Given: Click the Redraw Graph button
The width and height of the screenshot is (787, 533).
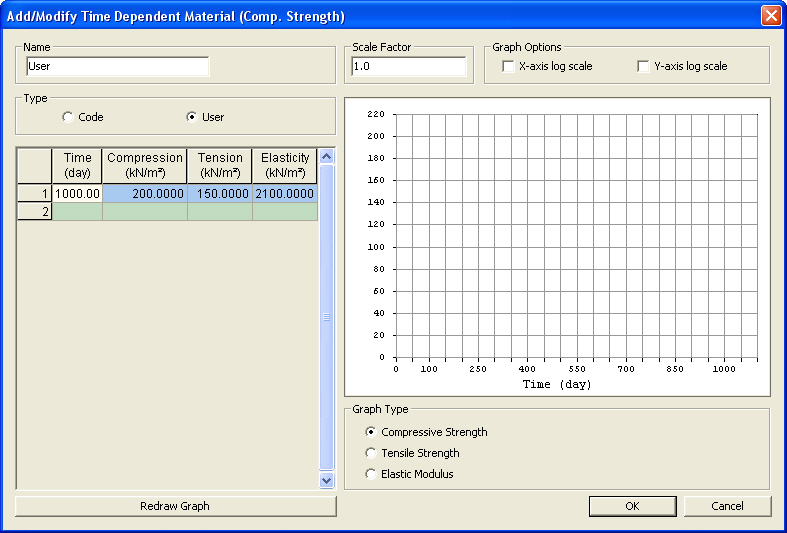Looking at the screenshot, I should pyautogui.click(x=175, y=506).
